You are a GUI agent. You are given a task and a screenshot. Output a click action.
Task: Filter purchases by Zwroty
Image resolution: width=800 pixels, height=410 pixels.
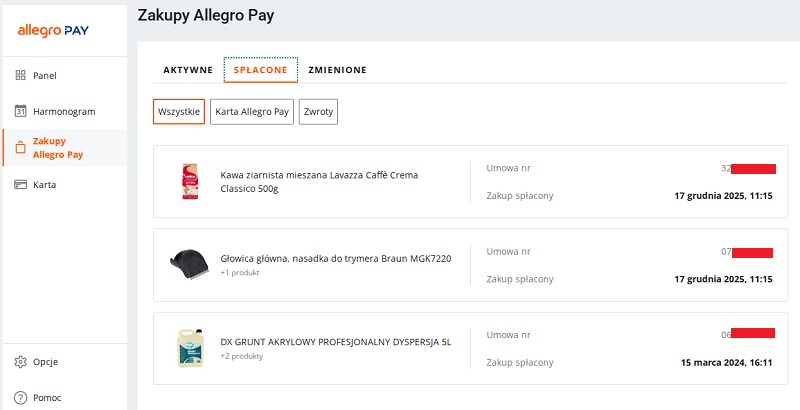pos(319,111)
